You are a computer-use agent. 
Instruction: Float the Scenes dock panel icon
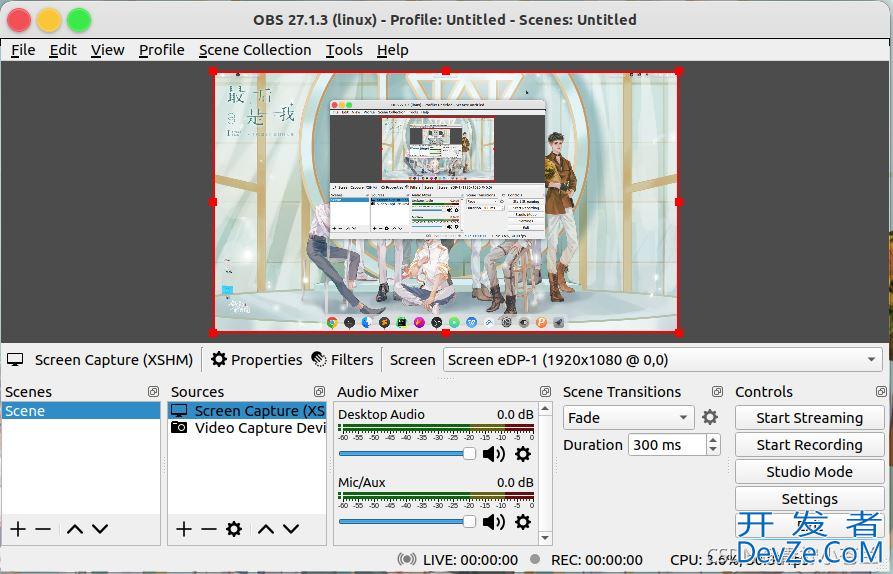click(153, 391)
